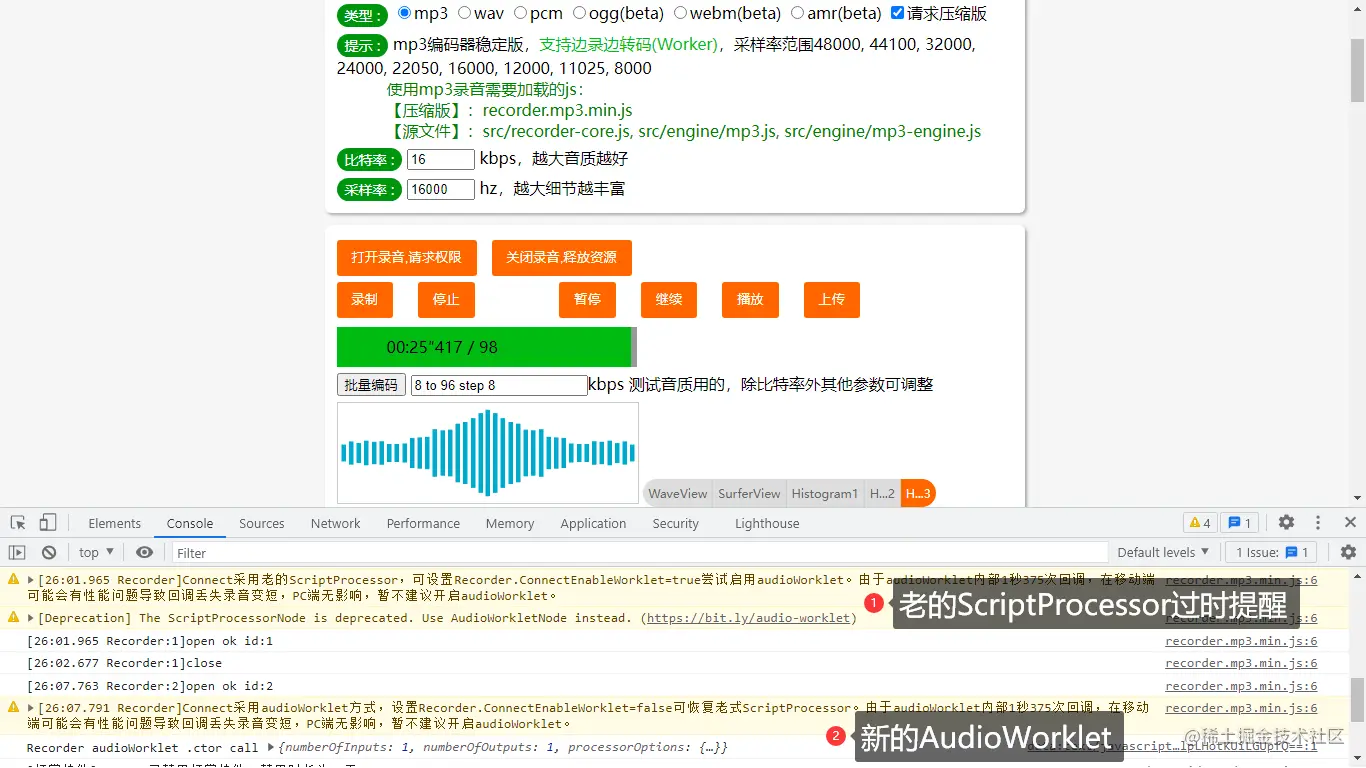Select the WaveView visualization tab

(677, 493)
